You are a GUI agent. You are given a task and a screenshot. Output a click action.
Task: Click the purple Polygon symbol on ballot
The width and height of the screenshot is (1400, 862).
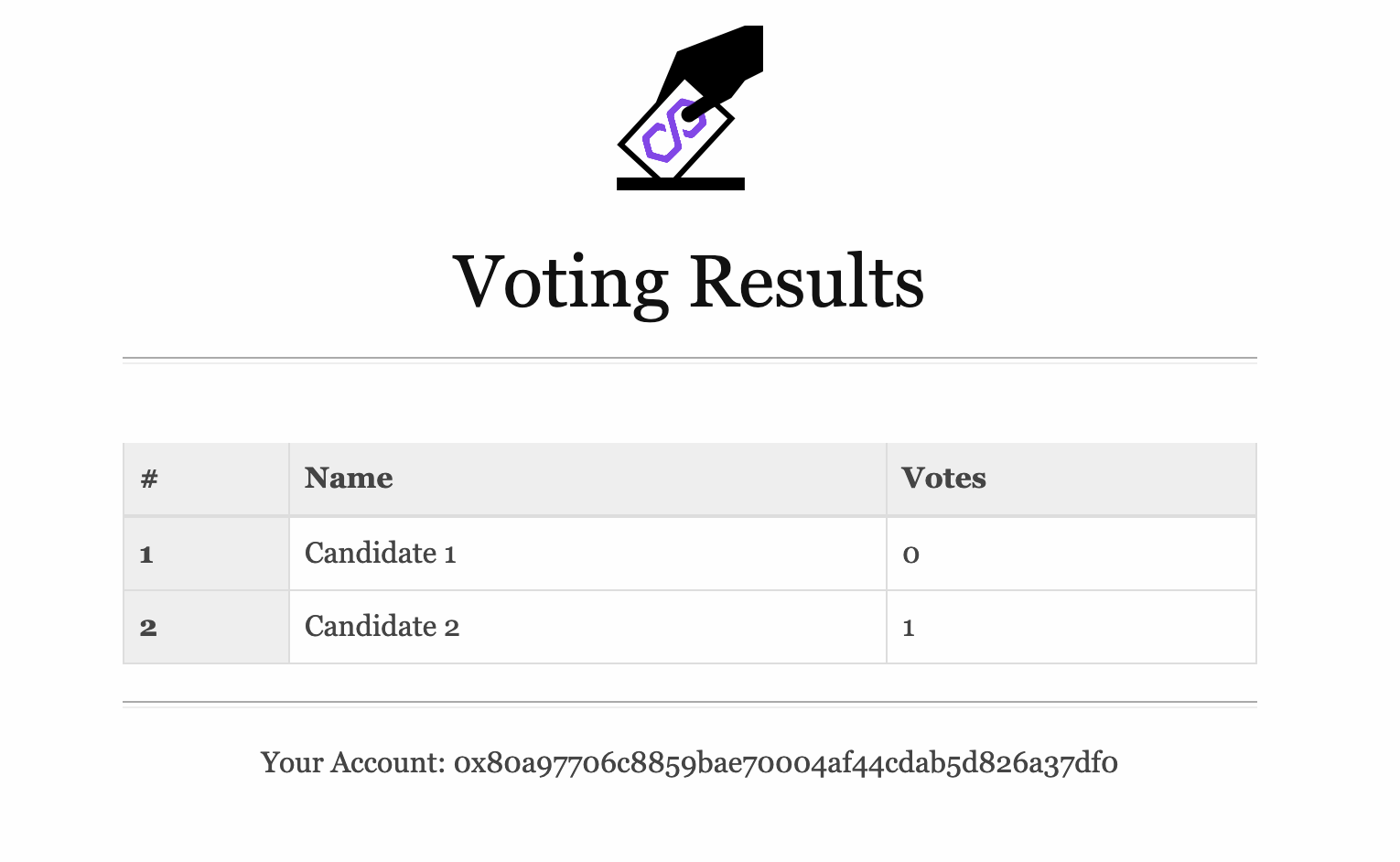click(x=674, y=130)
